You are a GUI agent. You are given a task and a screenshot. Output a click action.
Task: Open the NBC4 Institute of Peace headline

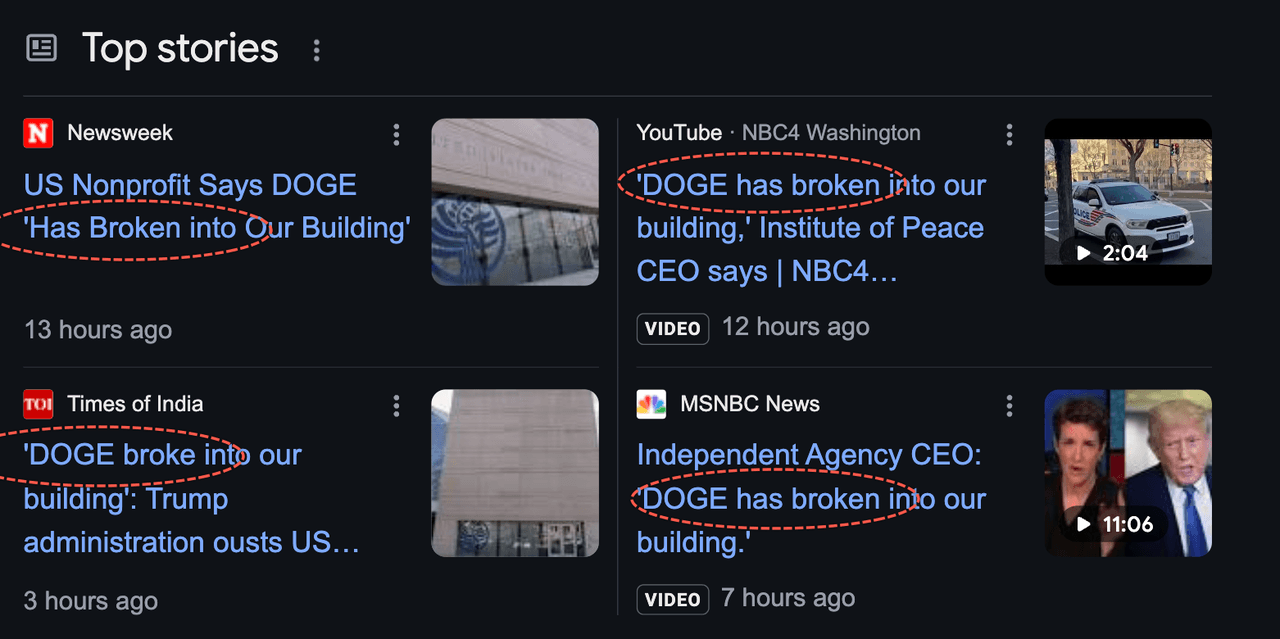pos(810,228)
